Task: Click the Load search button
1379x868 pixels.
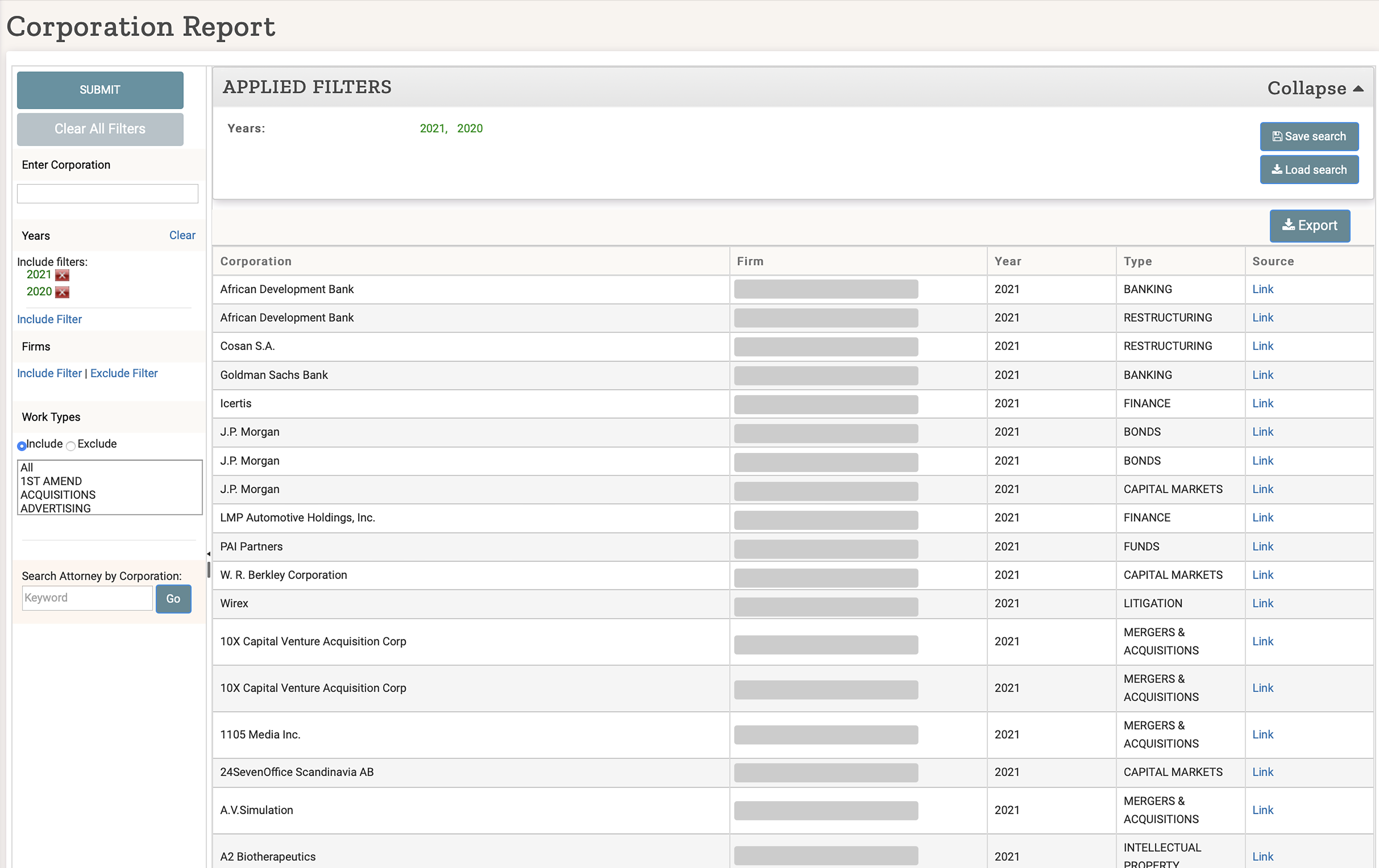Action: point(1309,170)
